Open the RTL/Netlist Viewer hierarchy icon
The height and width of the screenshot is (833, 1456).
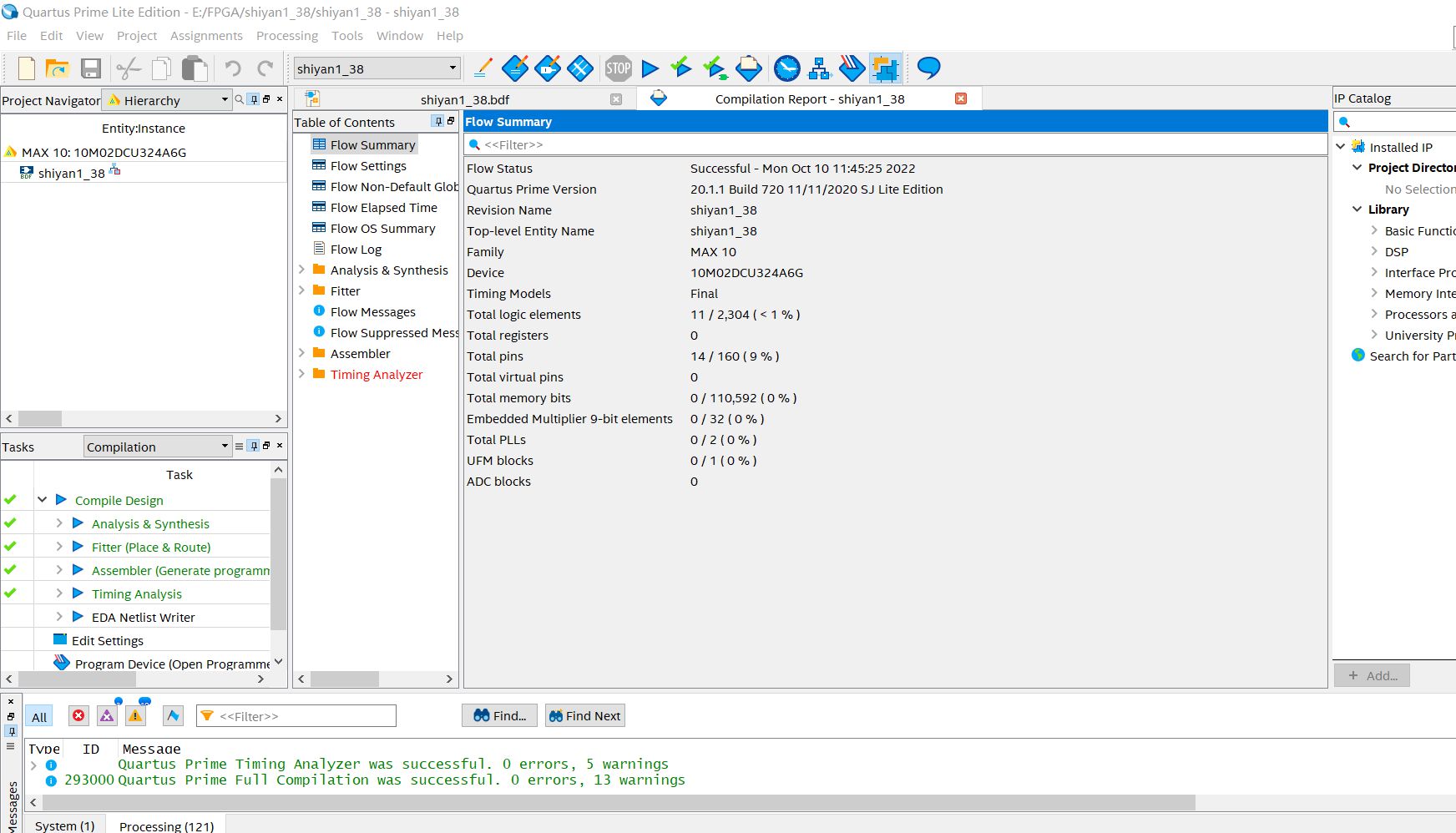(x=820, y=68)
